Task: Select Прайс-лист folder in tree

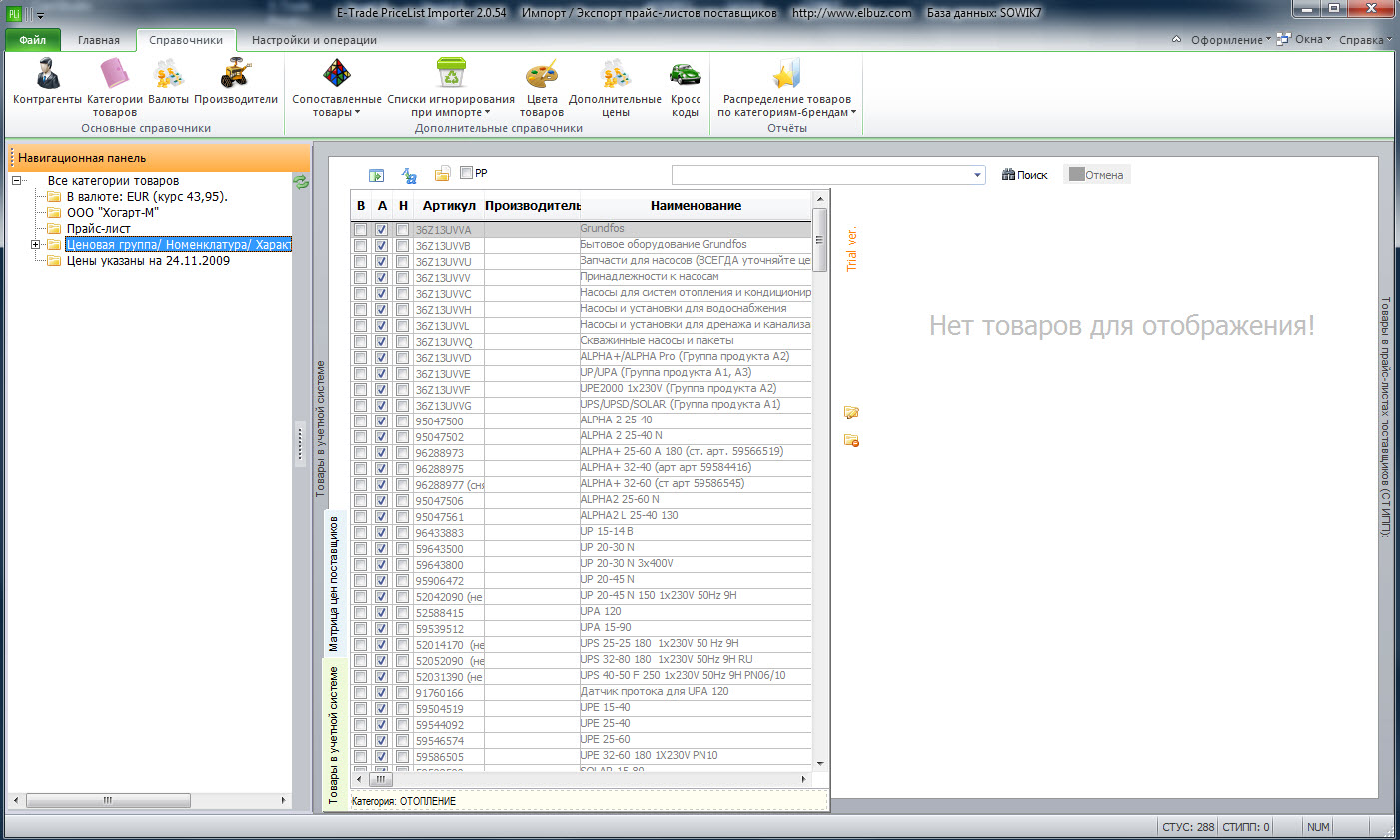Action: [x=98, y=229]
